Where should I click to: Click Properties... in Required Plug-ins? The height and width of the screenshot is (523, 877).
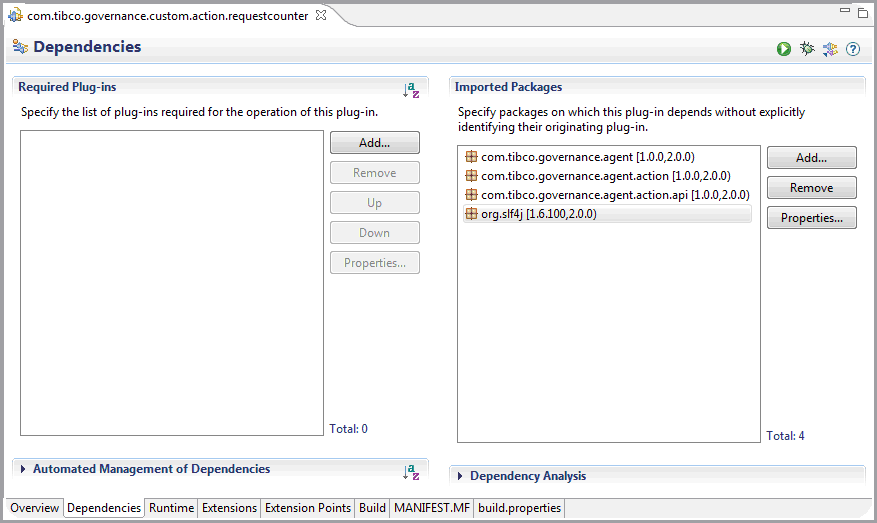(375, 263)
